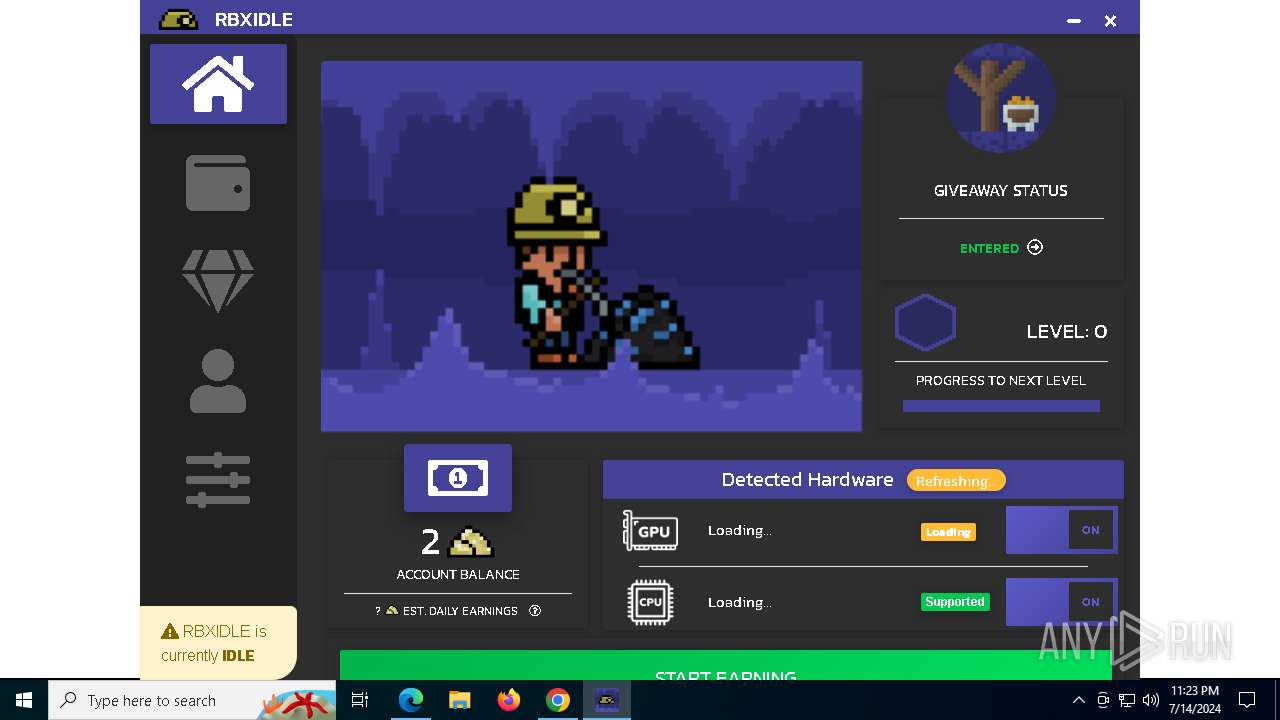This screenshot has height=720, width=1280.
Task: Open Task View on the taskbar
Action: pos(361,700)
